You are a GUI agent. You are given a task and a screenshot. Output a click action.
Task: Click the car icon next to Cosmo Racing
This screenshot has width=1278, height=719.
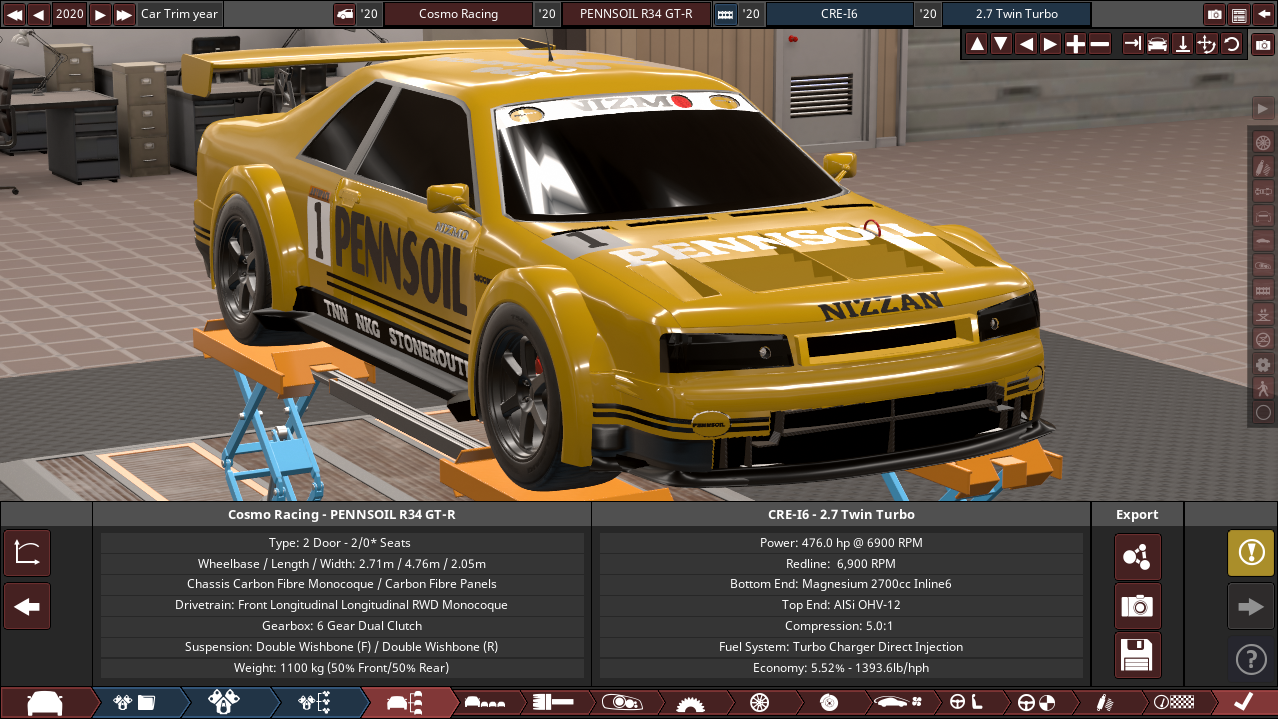[x=344, y=14]
